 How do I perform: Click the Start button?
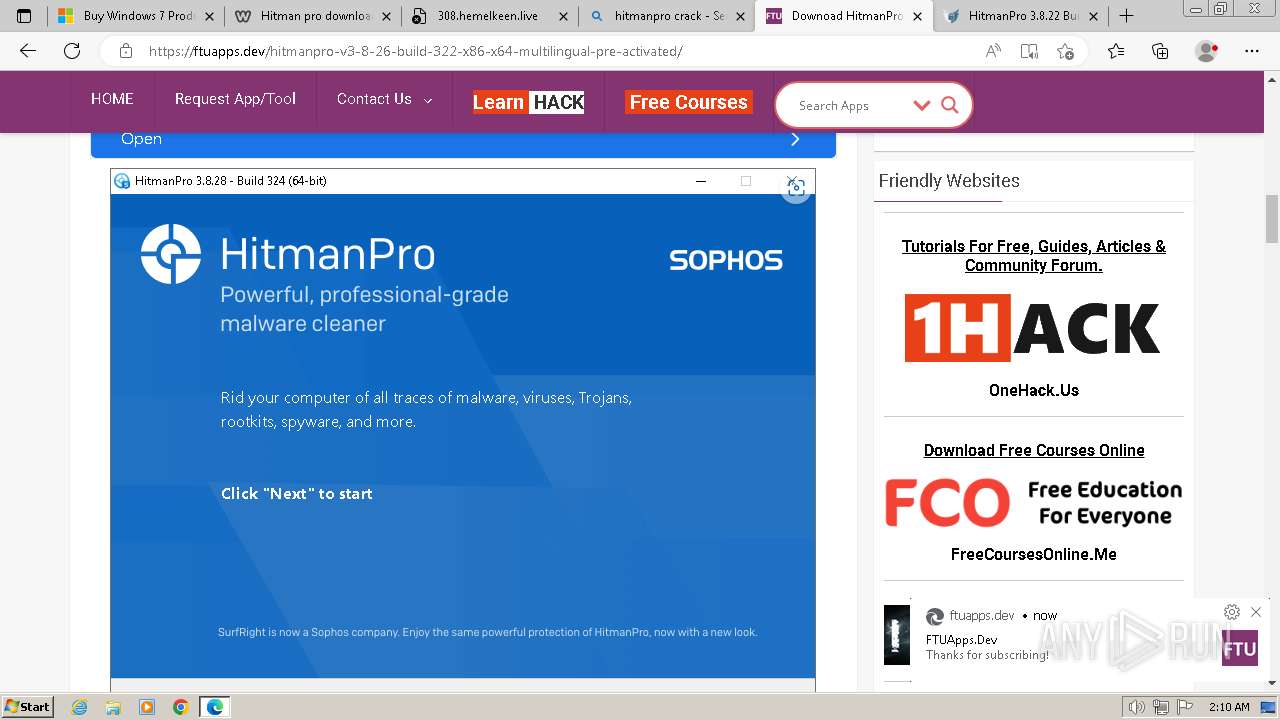pos(27,707)
